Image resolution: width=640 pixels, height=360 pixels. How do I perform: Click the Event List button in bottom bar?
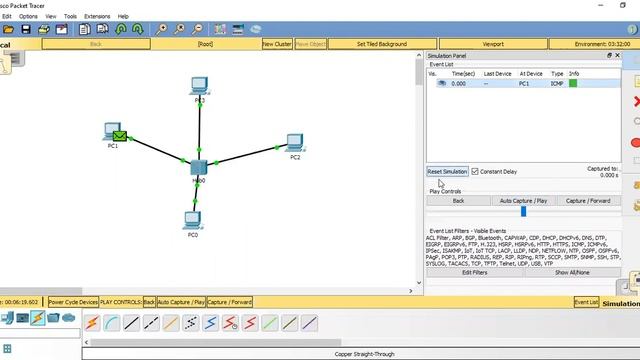(586, 302)
